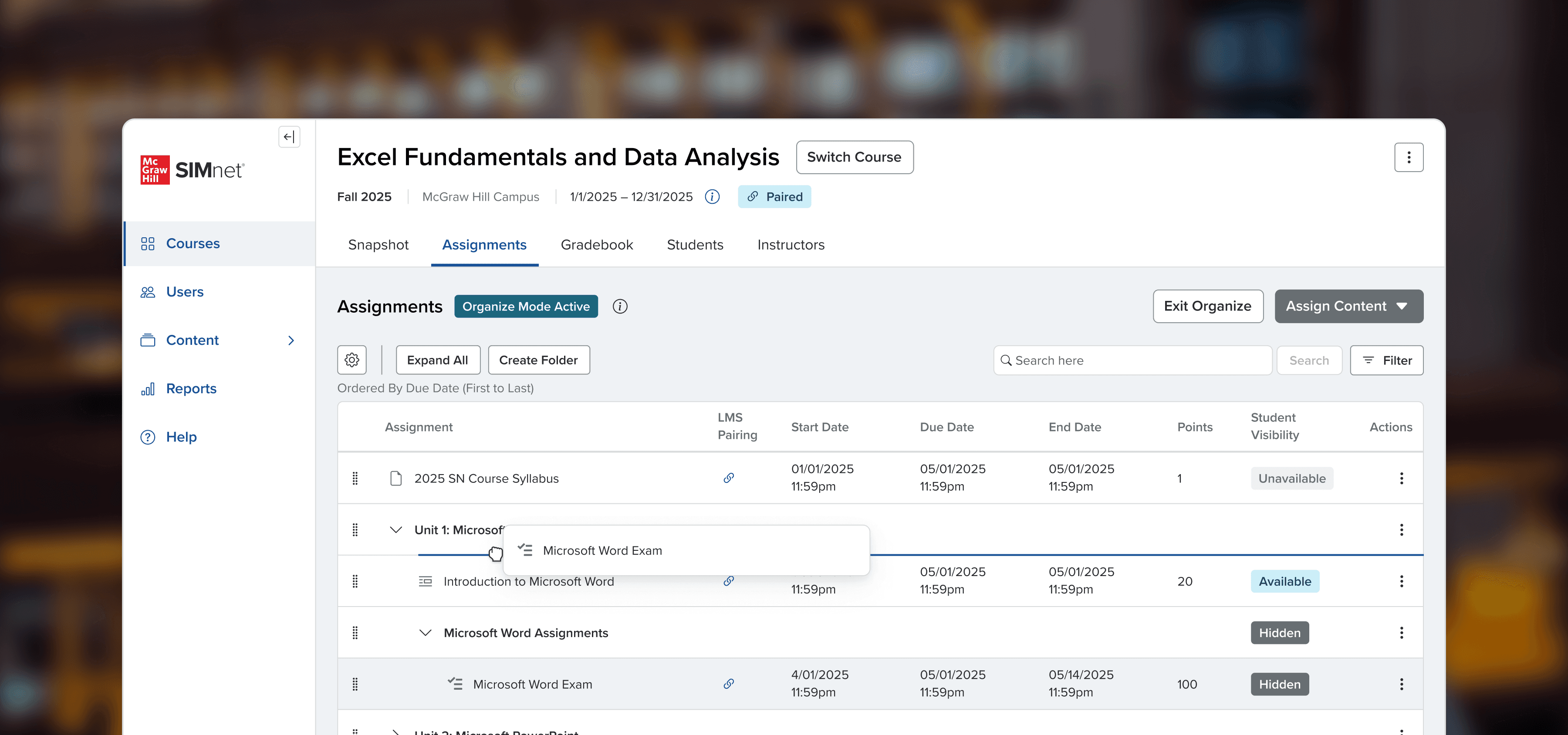Click the info icon next to course dates
This screenshot has height=735, width=1568.
[x=712, y=196]
